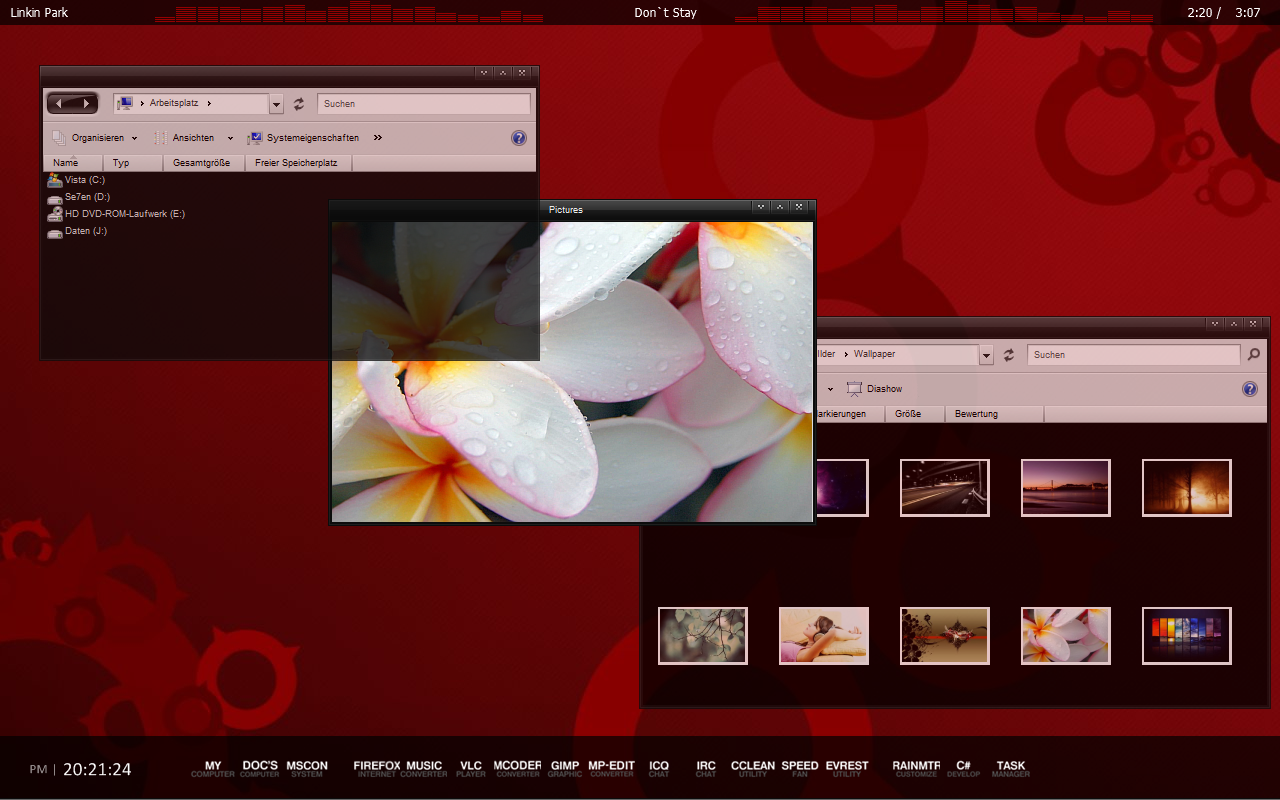
Task: Open the Daten (J:) drive
Action: pos(77,231)
